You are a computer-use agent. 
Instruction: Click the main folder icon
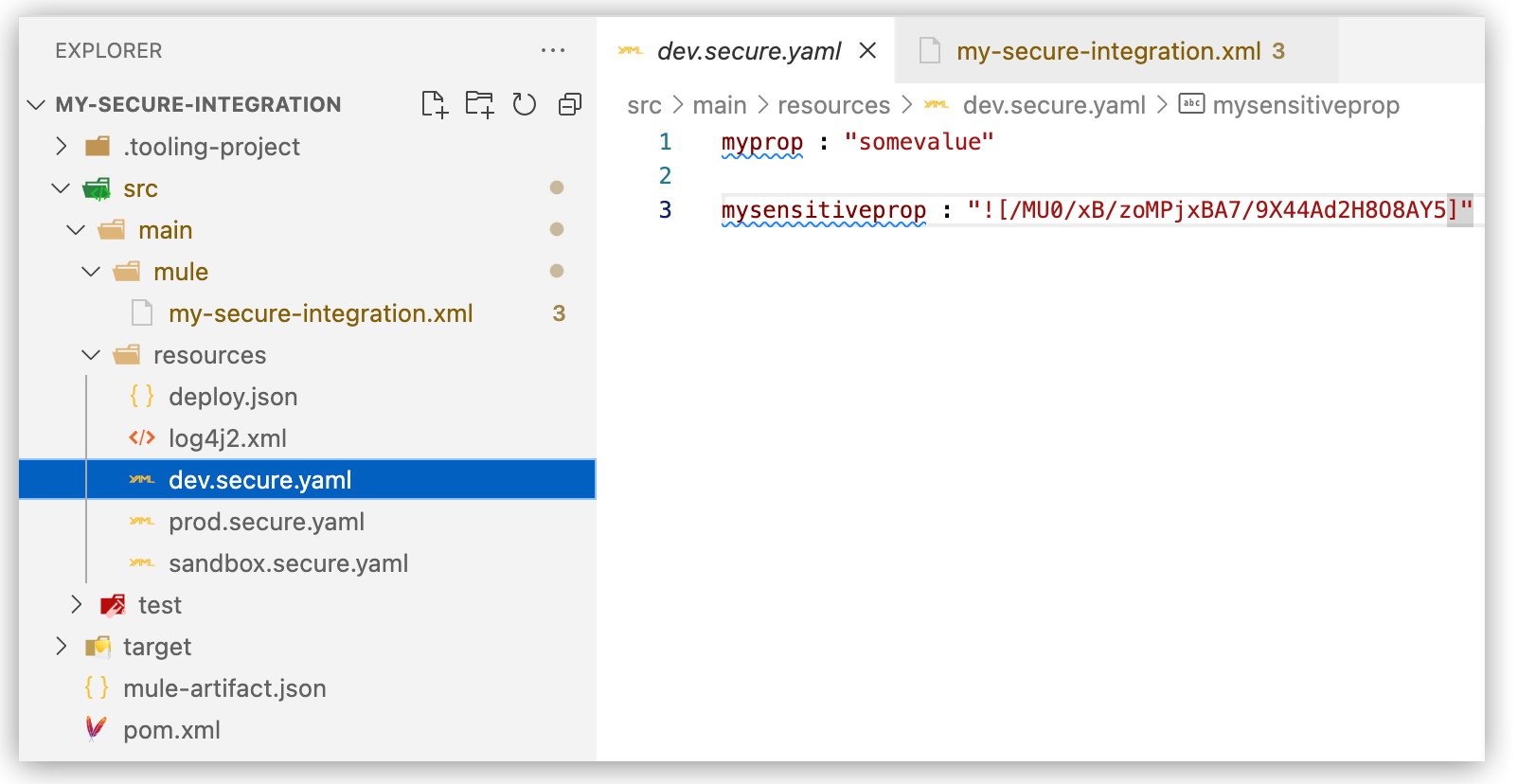pos(112,229)
